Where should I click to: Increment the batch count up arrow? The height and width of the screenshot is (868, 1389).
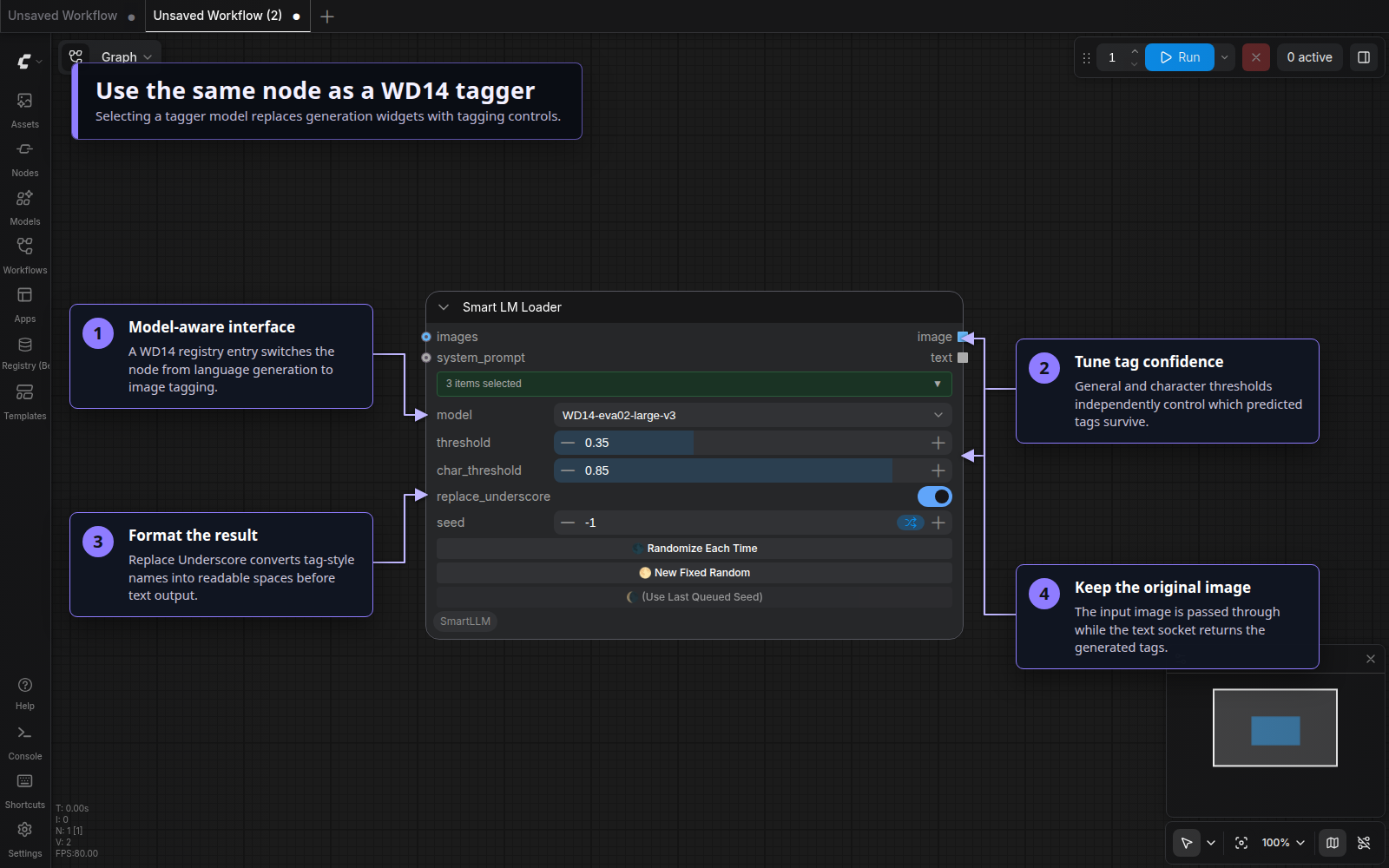click(x=1134, y=51)
